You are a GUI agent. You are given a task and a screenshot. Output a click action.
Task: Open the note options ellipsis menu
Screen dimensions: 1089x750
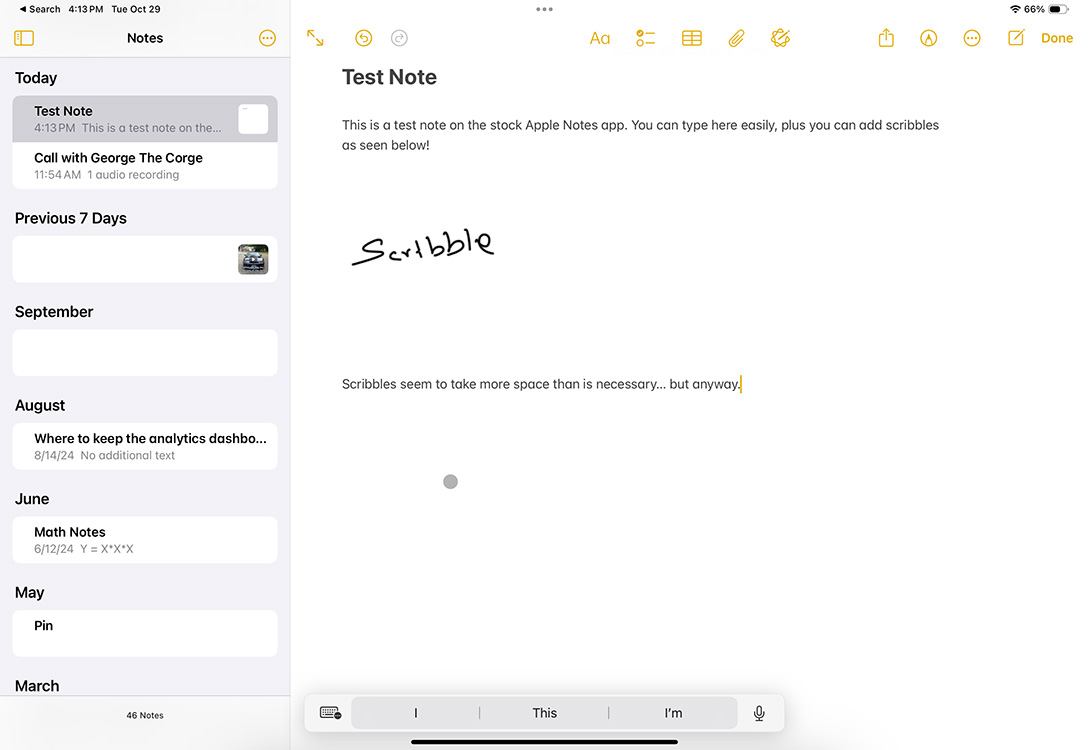click(x=972, y=37)
